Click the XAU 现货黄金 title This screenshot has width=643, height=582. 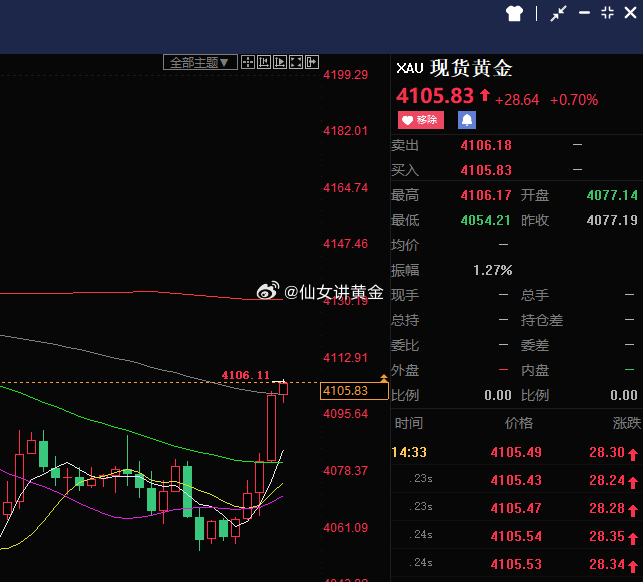[454, 68]
